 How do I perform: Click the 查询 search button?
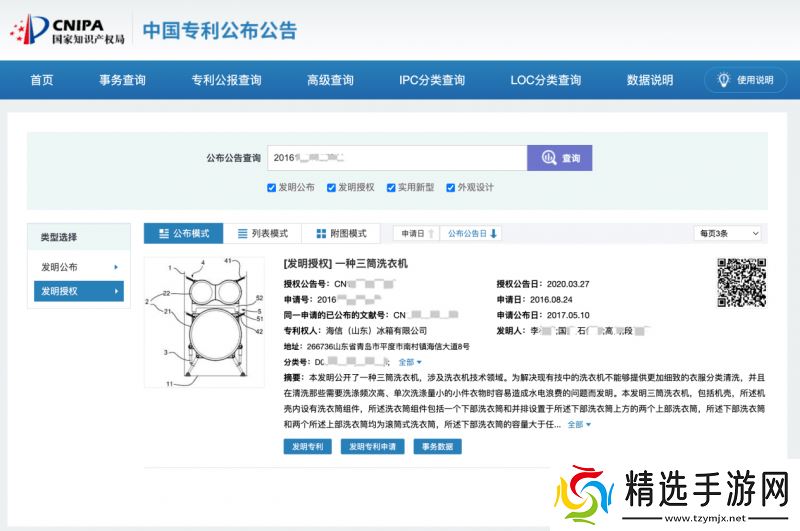coord(560,158)
